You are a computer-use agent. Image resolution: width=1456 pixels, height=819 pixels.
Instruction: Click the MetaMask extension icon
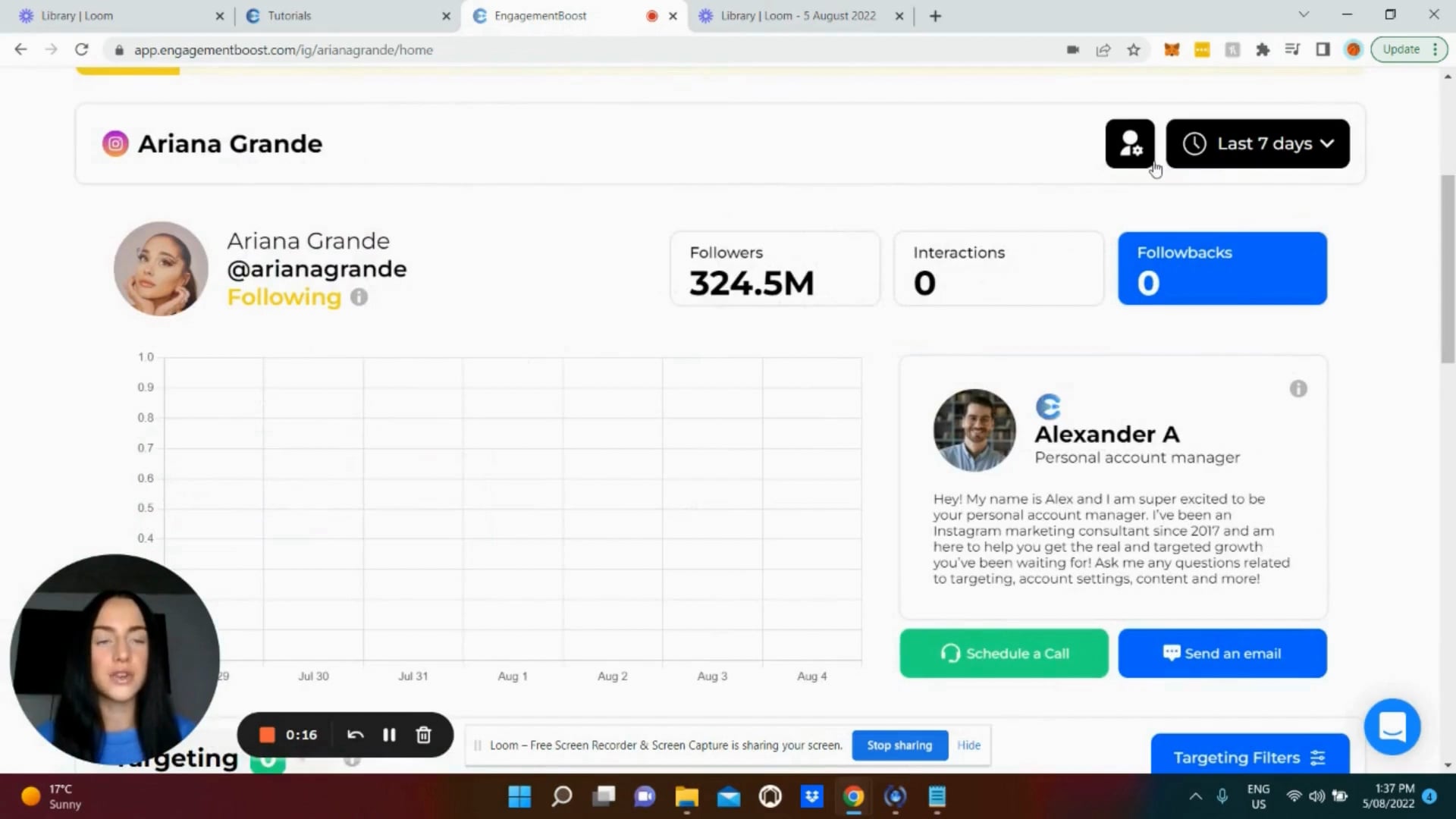[x=1172, y=49]
